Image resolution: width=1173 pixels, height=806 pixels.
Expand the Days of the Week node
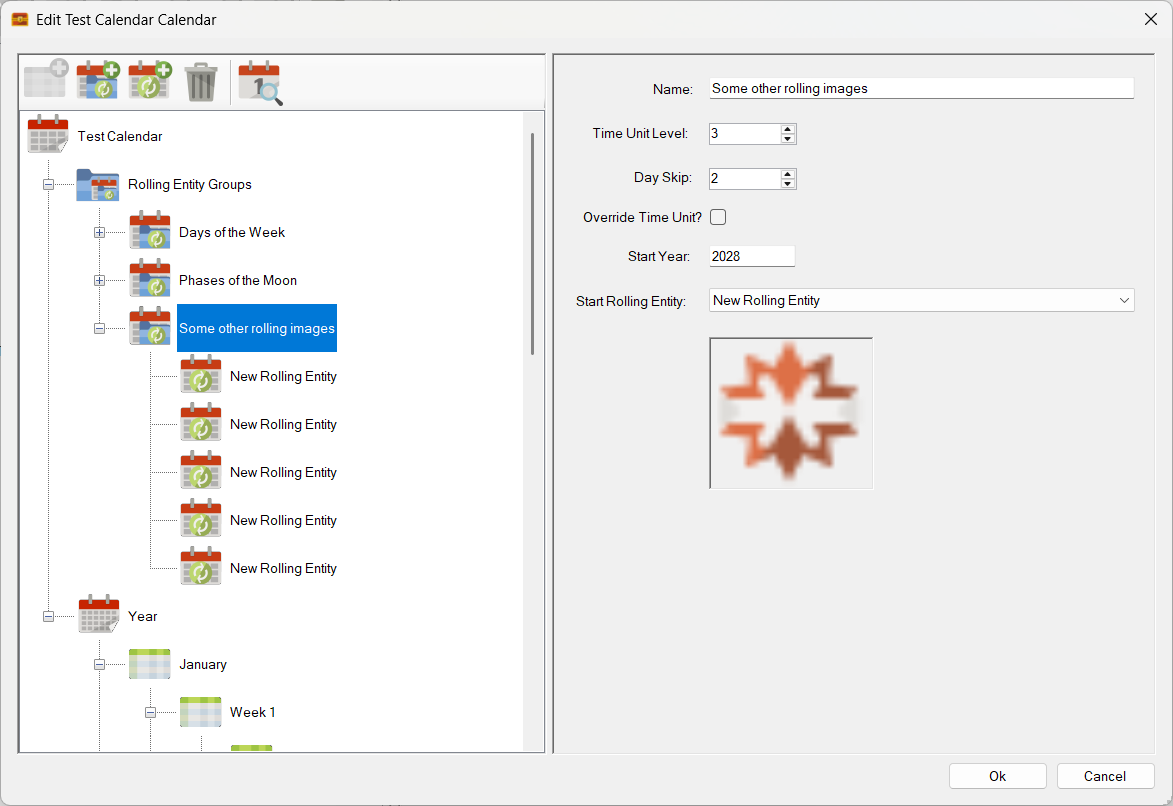click(x=99, y=232)
